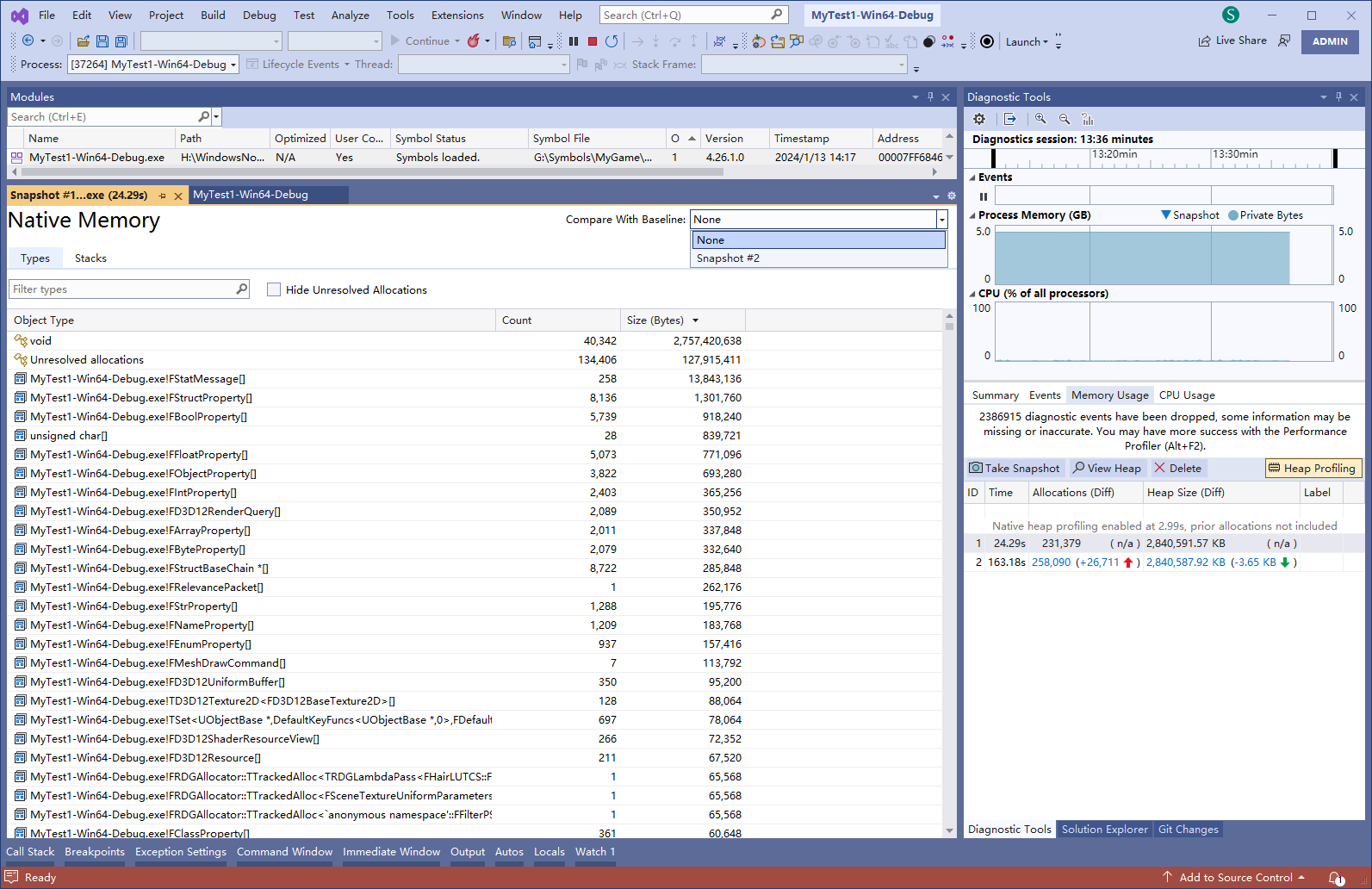Open the Debug menu
1372x889 pixels.
coord(259,15)
